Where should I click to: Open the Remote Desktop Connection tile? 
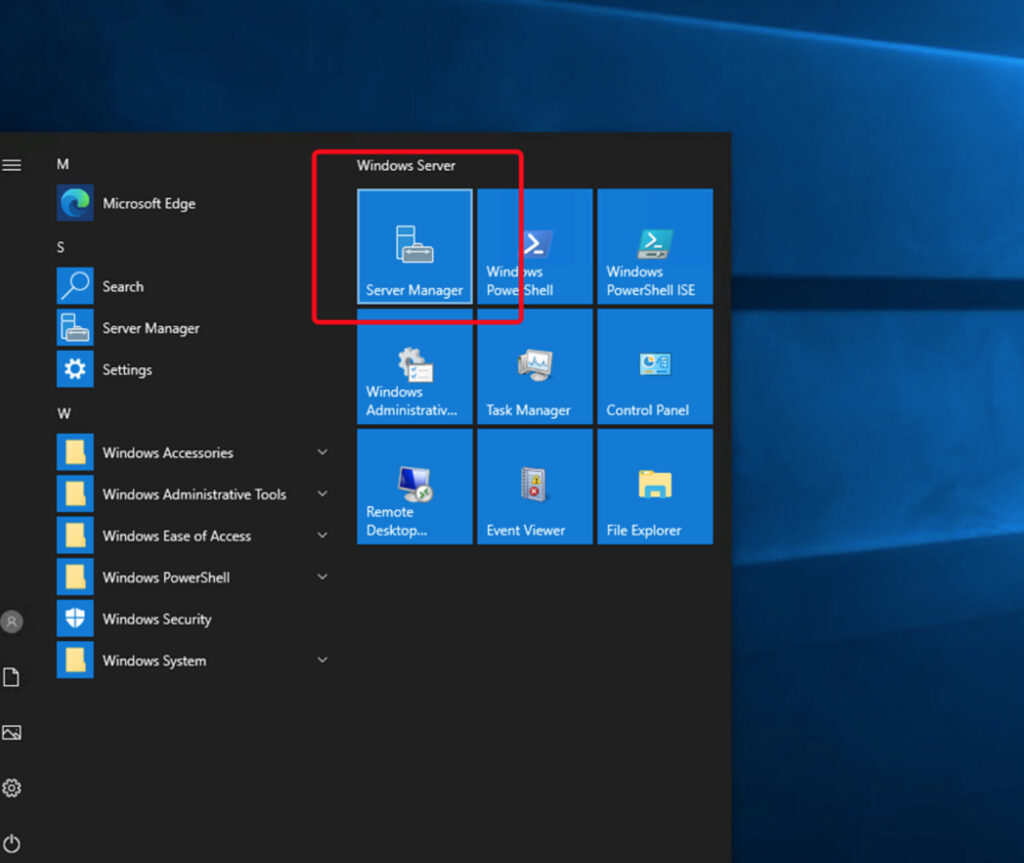(x=414, y=486)
